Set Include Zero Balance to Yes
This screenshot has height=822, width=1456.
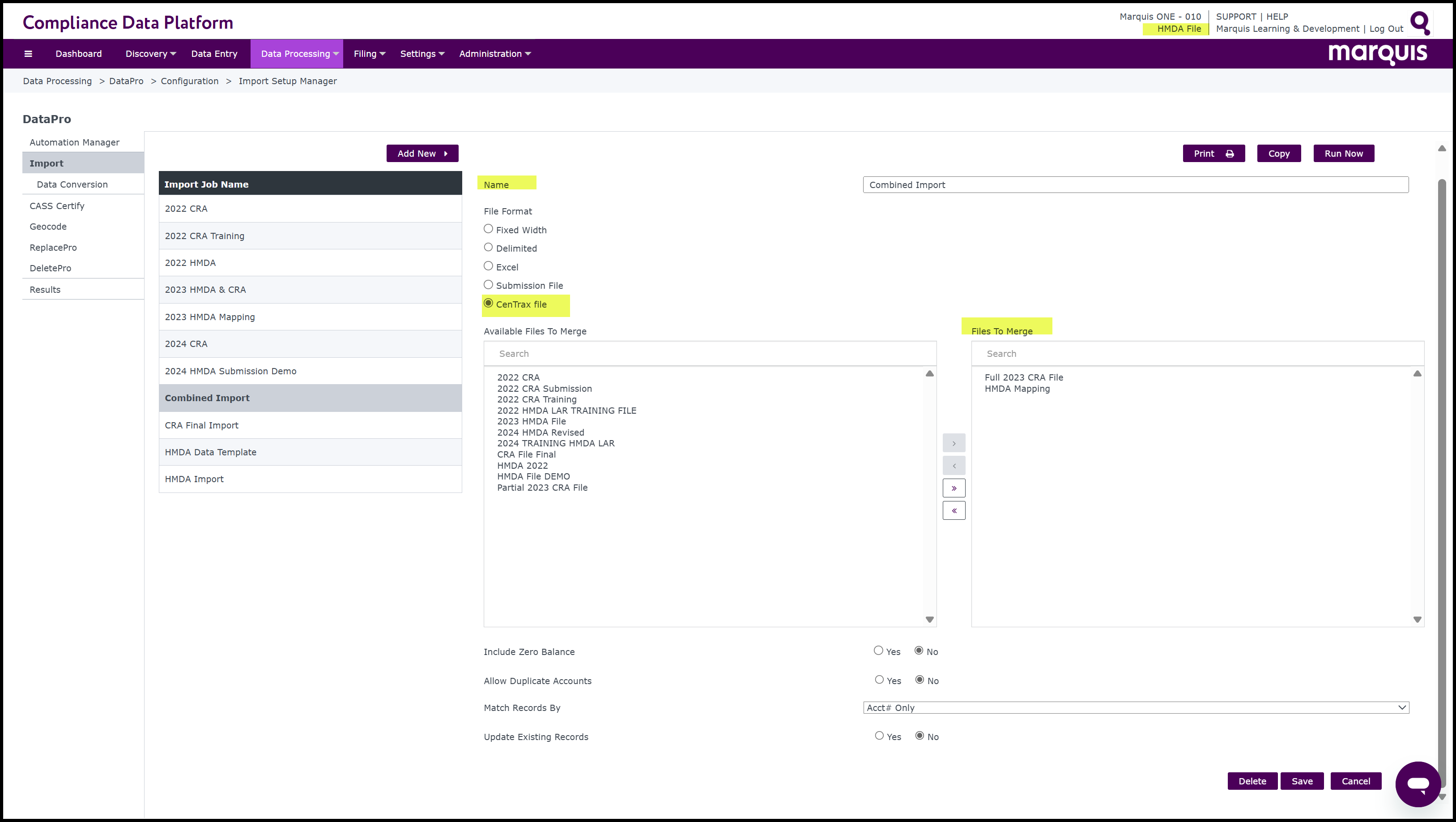(x=878, y=651)
